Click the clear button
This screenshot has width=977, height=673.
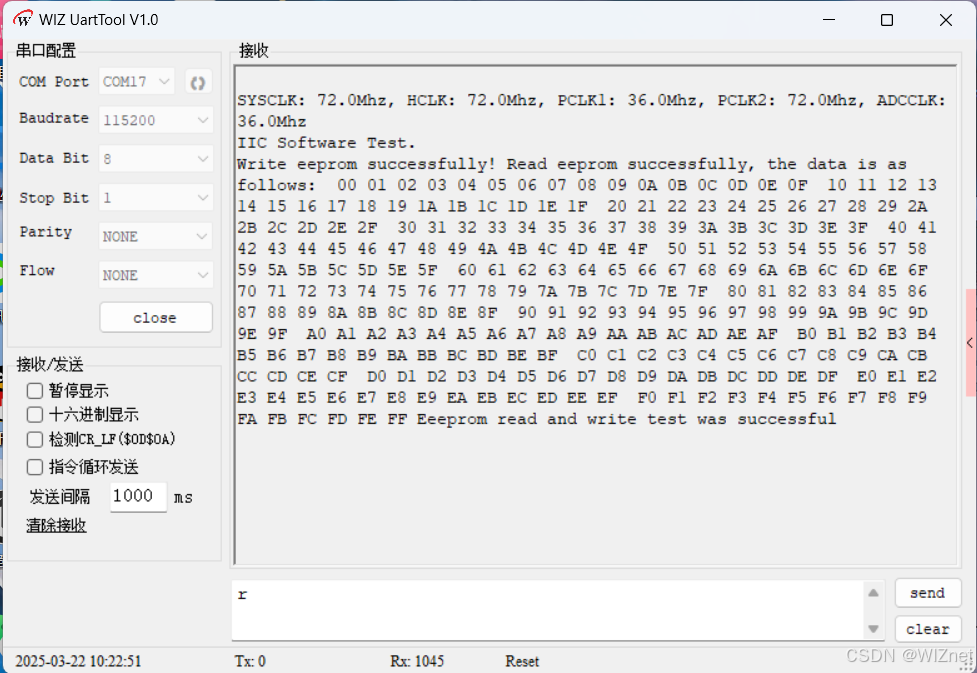928,629
